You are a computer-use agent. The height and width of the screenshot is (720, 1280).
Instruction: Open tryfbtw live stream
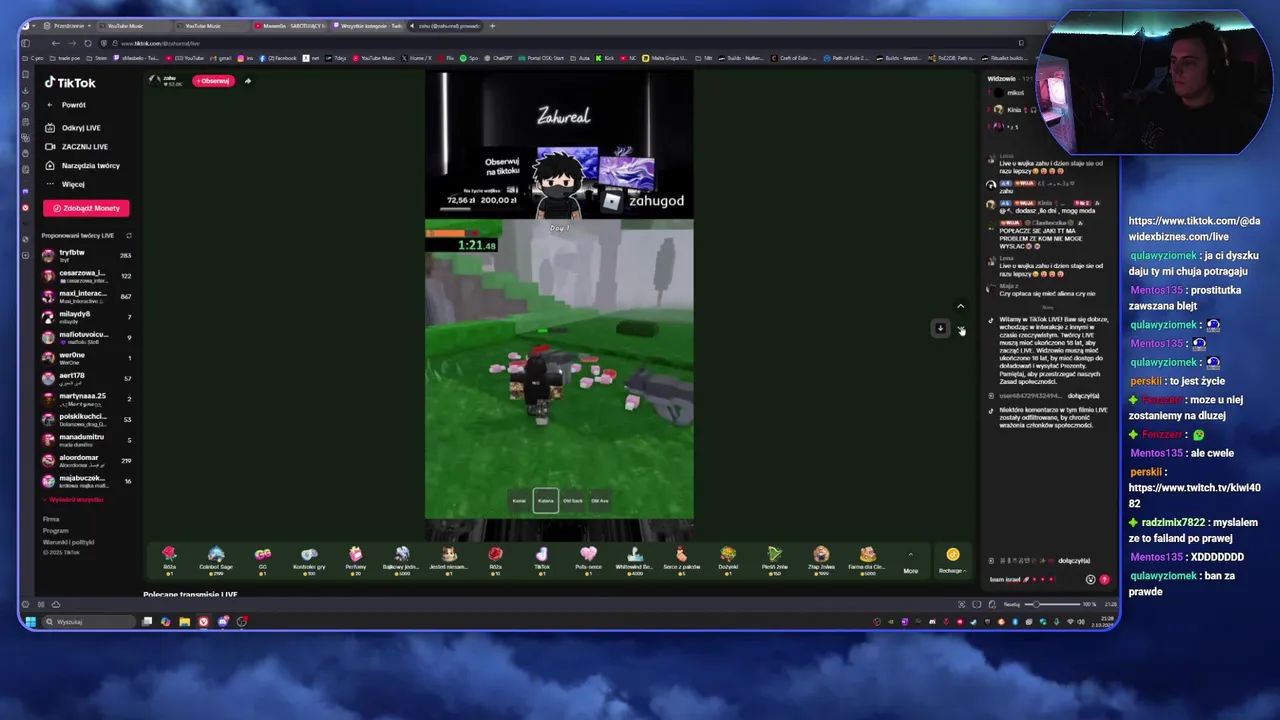coord(86,255)
